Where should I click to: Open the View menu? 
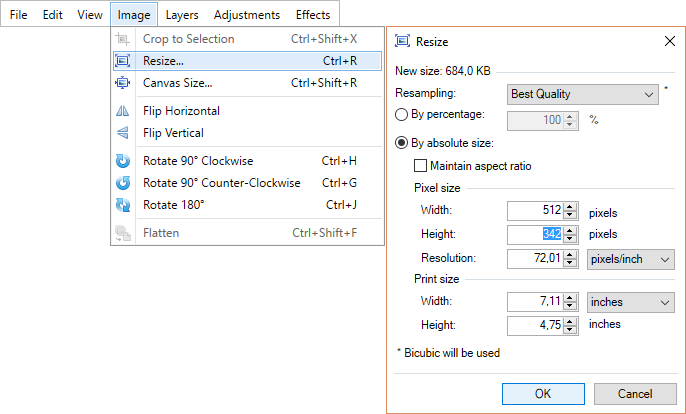pos(90,15)
